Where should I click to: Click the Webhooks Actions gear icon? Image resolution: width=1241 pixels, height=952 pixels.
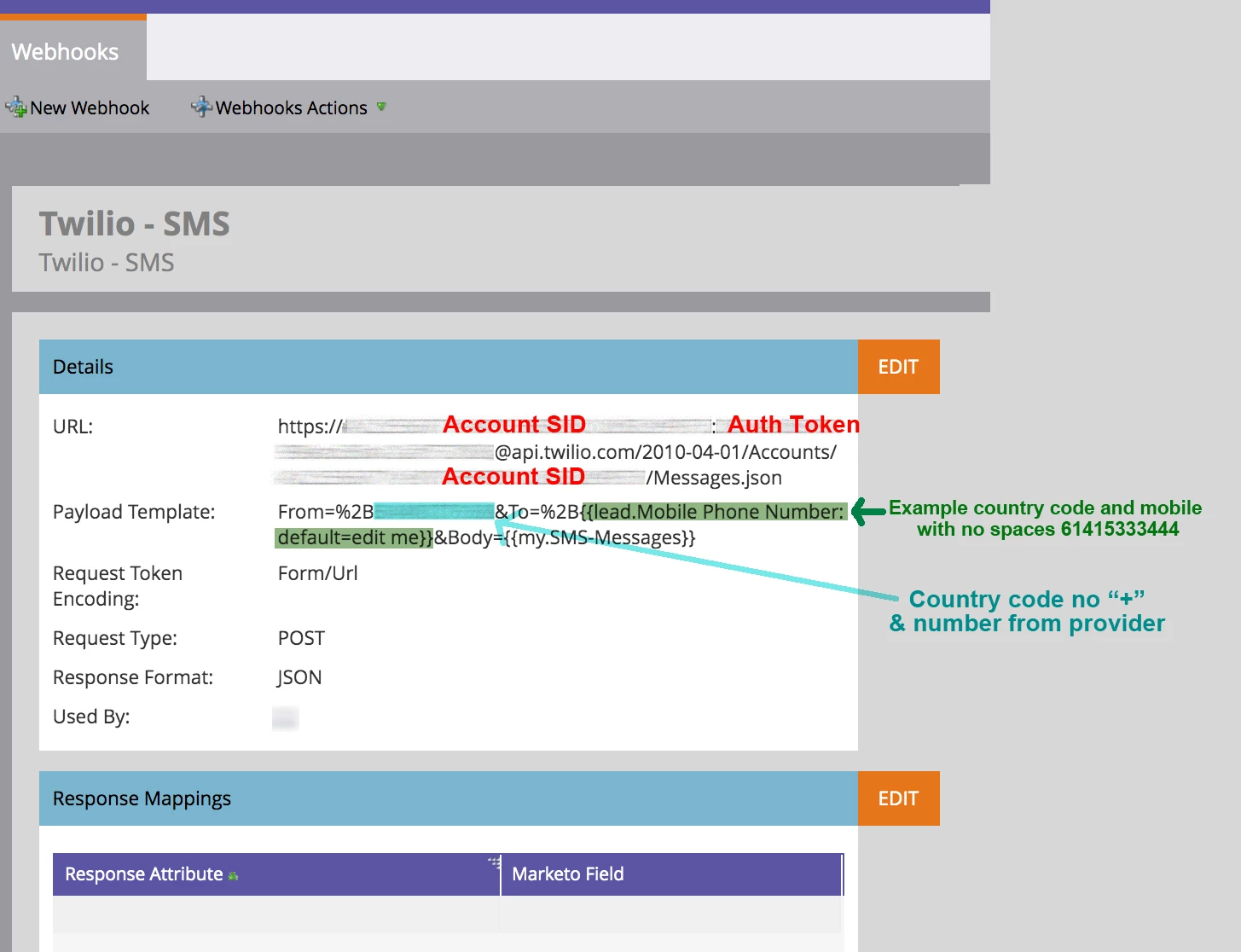click(201, 107)
